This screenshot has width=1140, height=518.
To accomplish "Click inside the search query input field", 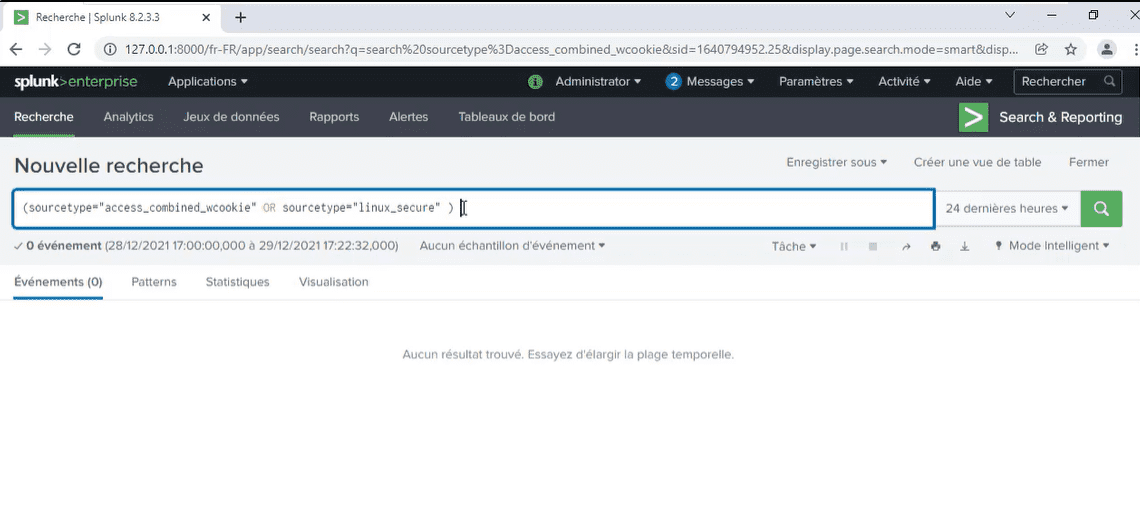I will tap(473, 209).
